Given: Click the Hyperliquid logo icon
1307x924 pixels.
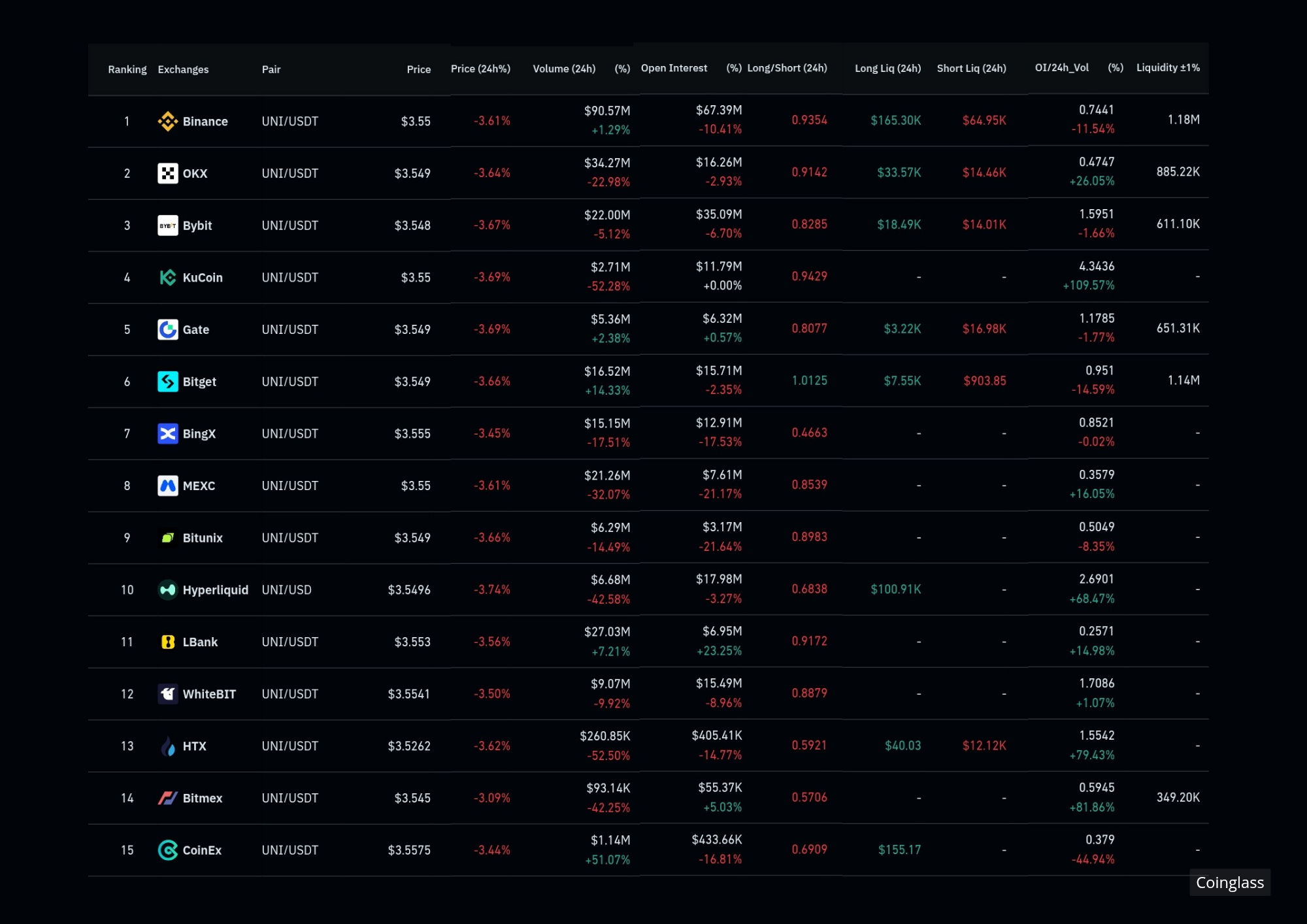Looking at the screenshot, I should pyautogui.click(x=168, y=590).
